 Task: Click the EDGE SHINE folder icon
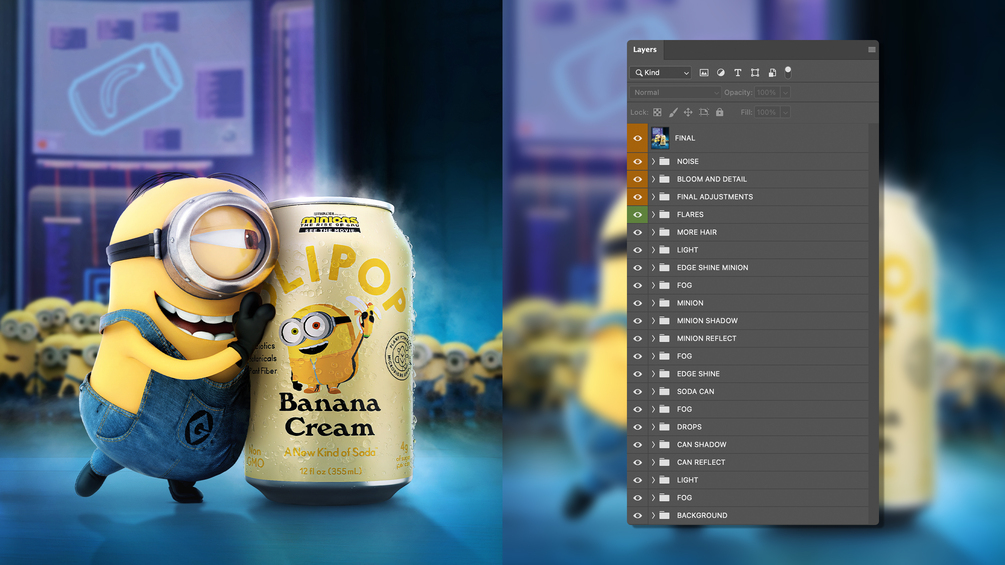pos(665,373)
